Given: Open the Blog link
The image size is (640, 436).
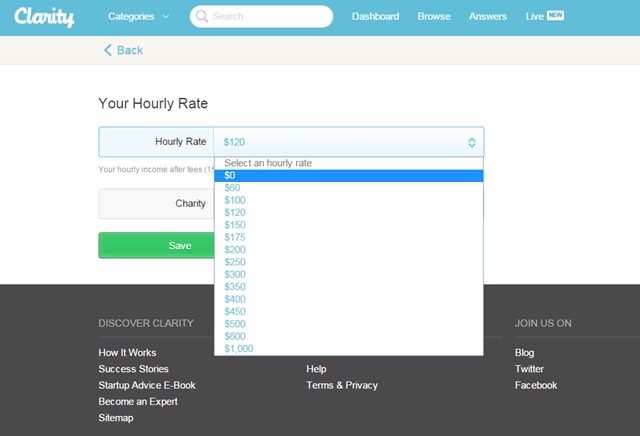Looking at the screenshot, I should pyautogui.click(x=524, y=353).
